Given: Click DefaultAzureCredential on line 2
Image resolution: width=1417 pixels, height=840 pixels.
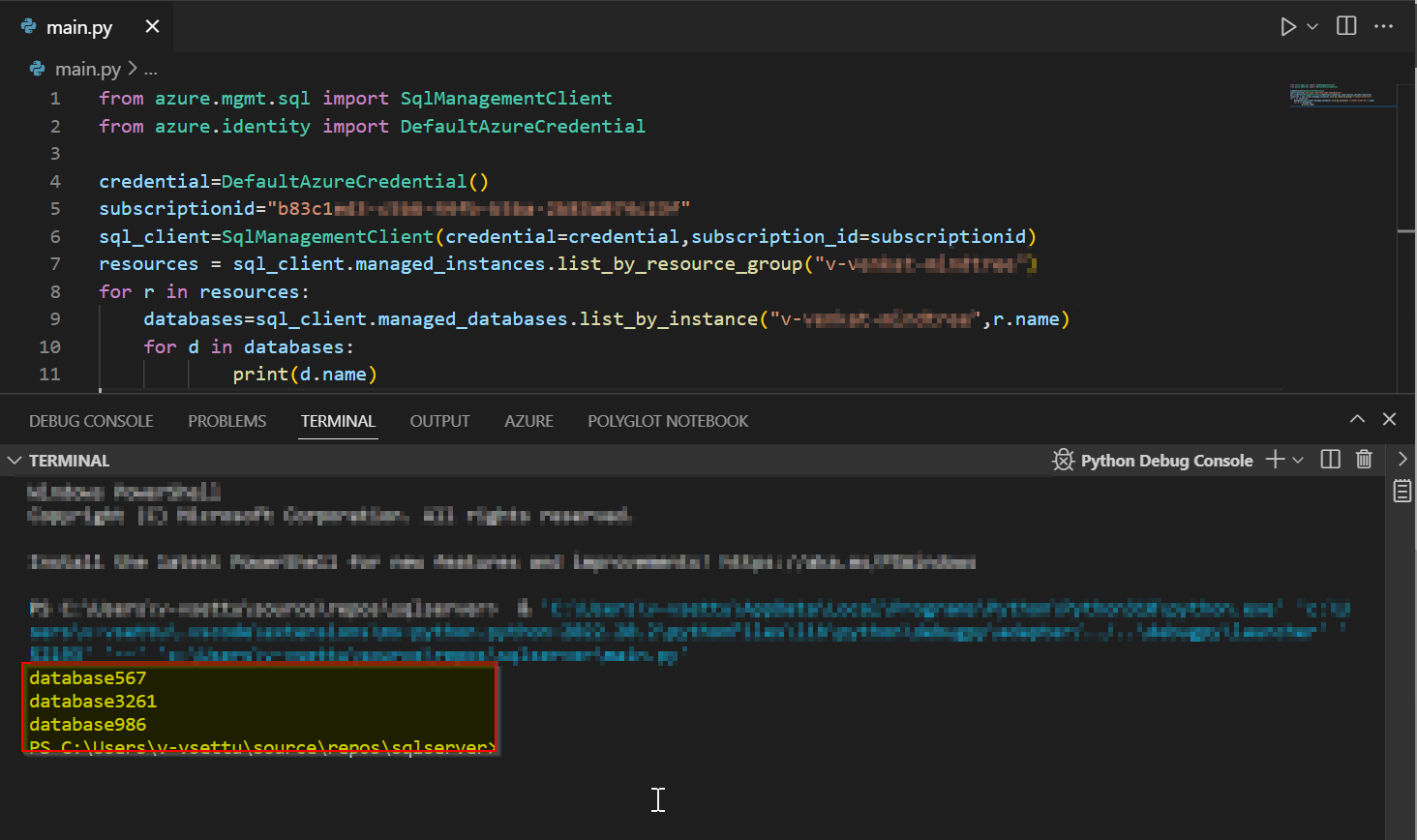Looking at the screenshot, I should click(523, 126).
